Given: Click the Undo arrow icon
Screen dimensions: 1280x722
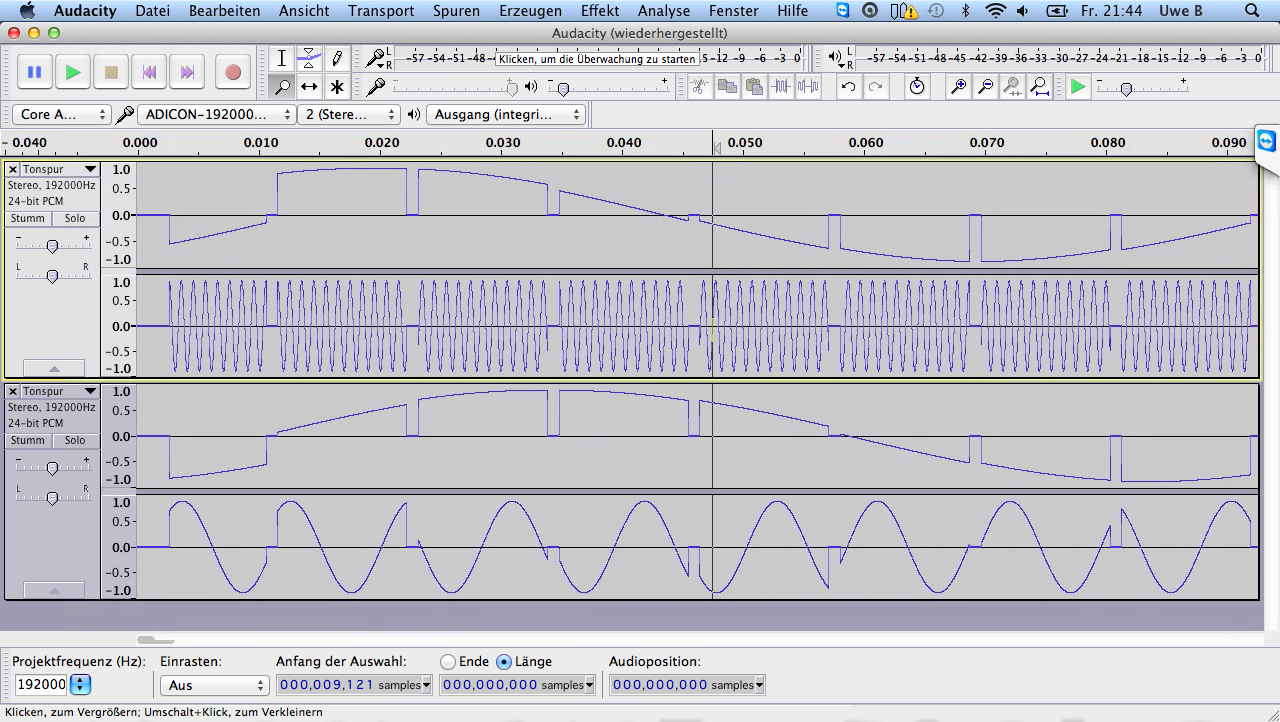Looking at the screenshot, I should (x=848, y=86).
